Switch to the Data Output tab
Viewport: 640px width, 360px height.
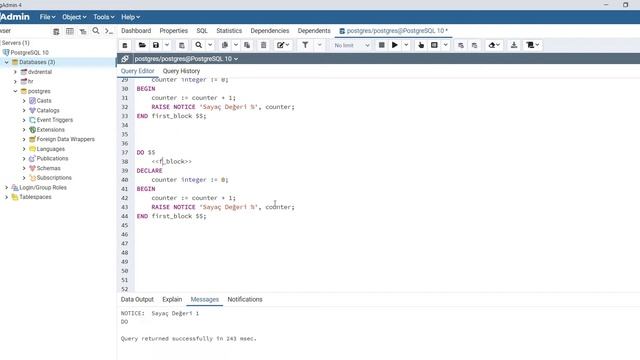[x=137, y=299]
